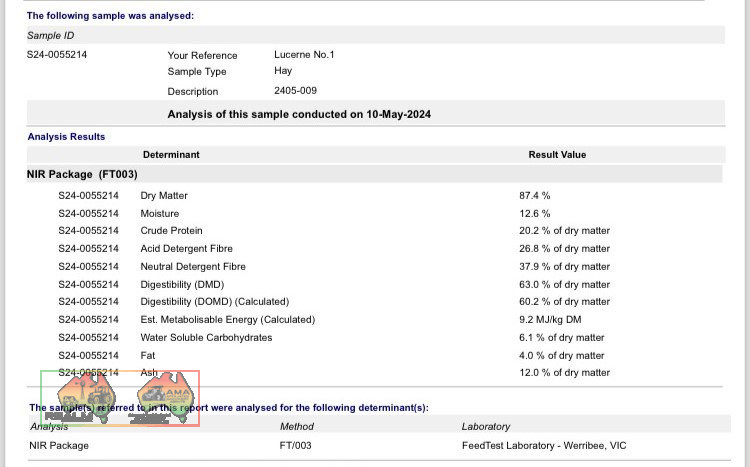750x467 pixels.
Task: Click the Lucerne No.1 reference value
Action: click(304, 55)
